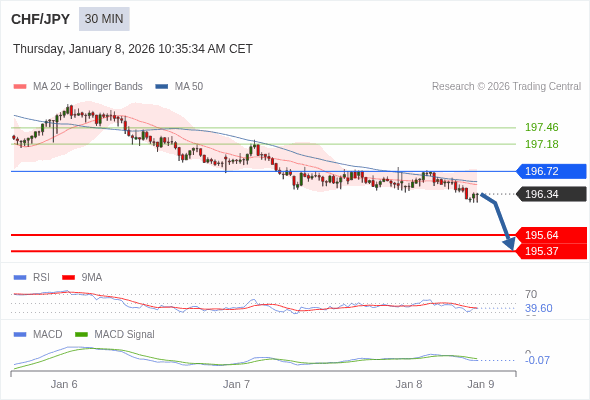Select the CHF/JPY pair title
The image size is (590, 400).
click(41, 19)
